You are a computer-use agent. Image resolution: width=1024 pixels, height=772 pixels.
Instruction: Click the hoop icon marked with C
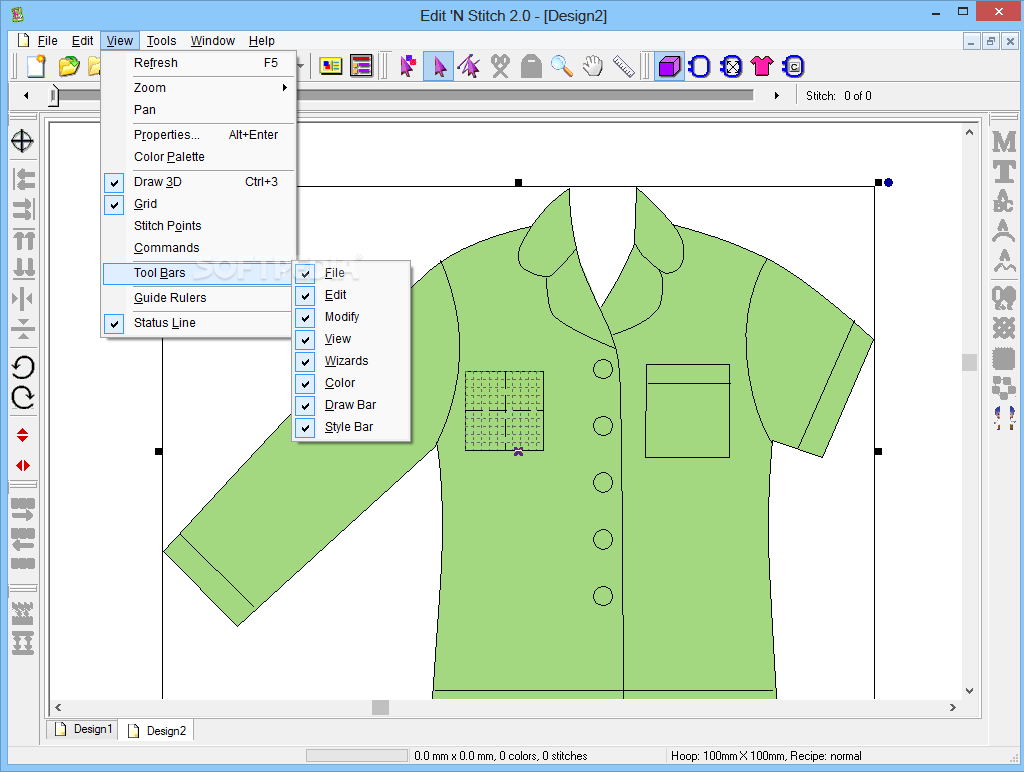click(793, 66)
